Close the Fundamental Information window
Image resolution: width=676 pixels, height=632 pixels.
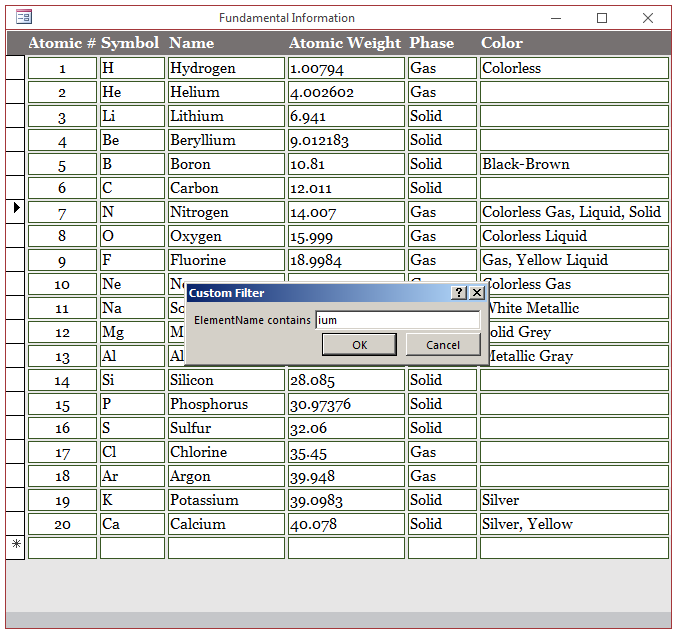648,18
